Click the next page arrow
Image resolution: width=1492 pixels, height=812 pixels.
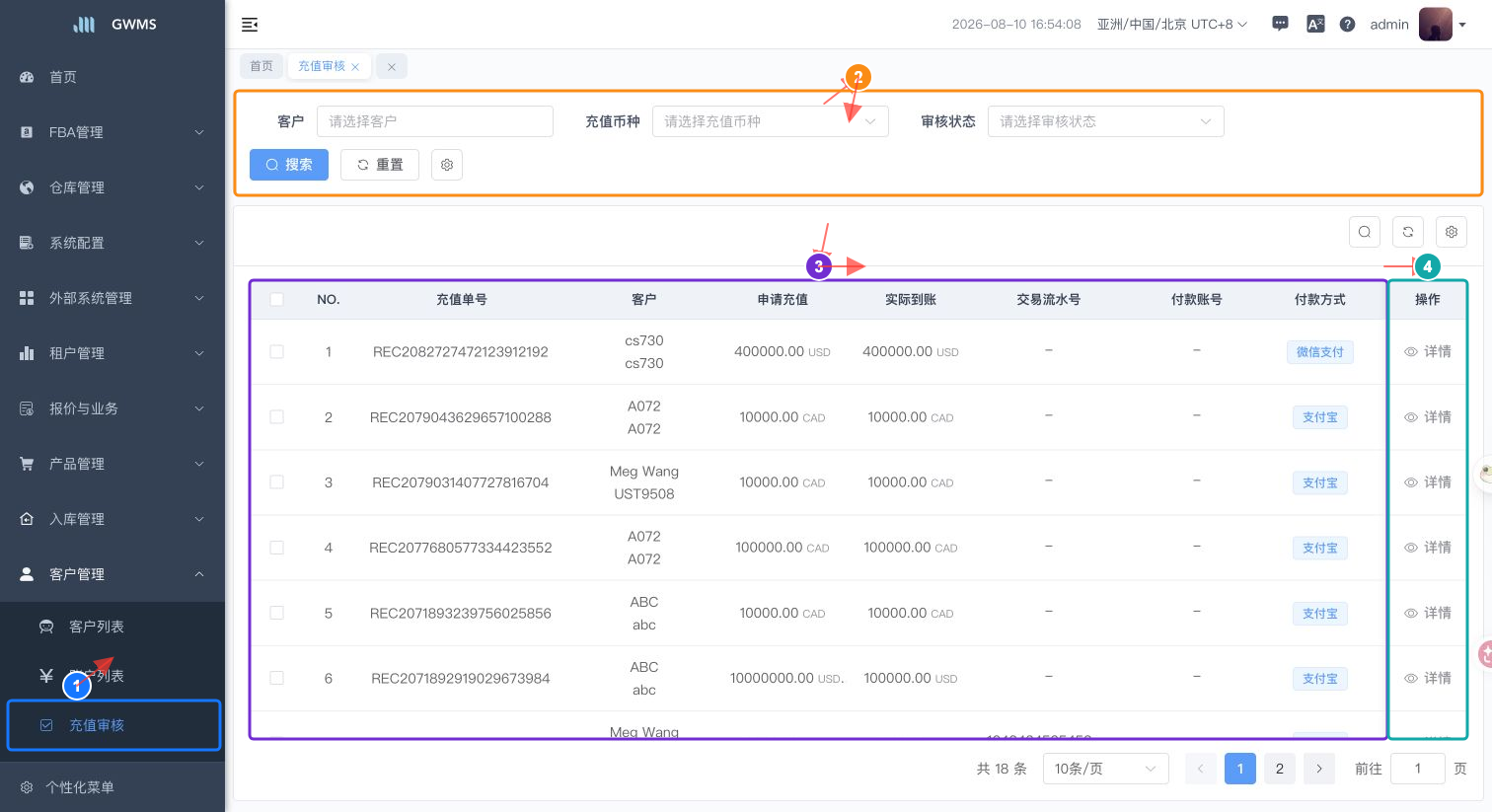[1319, 769]
